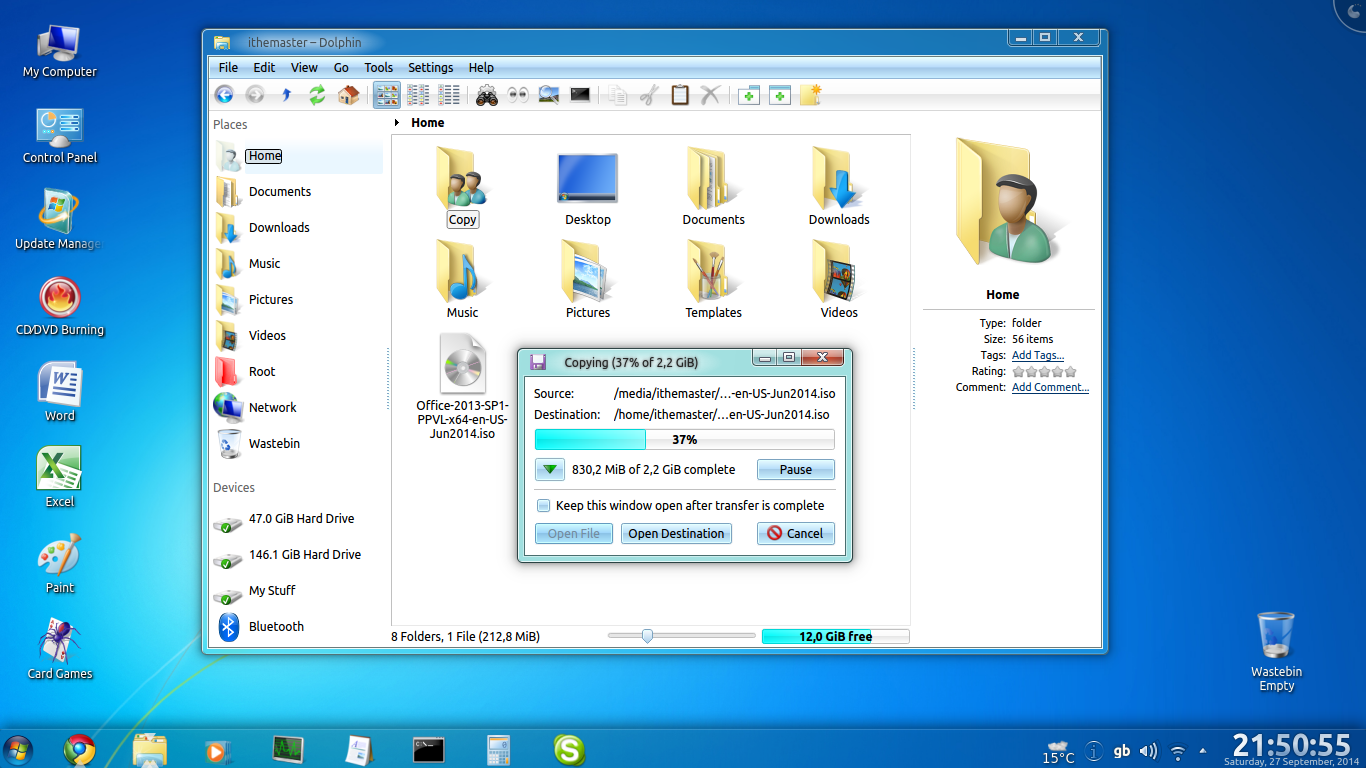Open the Edit menu
Image resolution: width=1366 pixels, height=768 pixels.
point(264,68)
